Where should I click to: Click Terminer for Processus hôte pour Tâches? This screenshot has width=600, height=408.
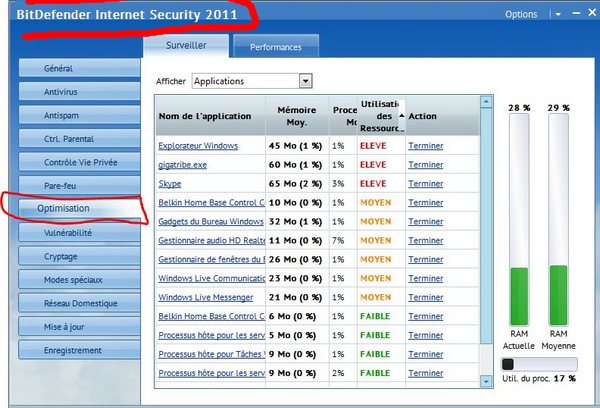[x=426, y=354]
